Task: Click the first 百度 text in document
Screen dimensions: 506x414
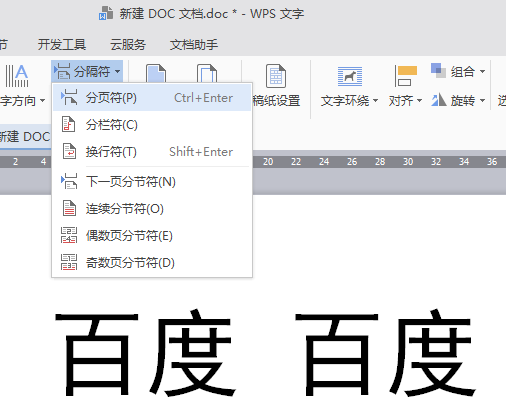Action: [146, 353]
